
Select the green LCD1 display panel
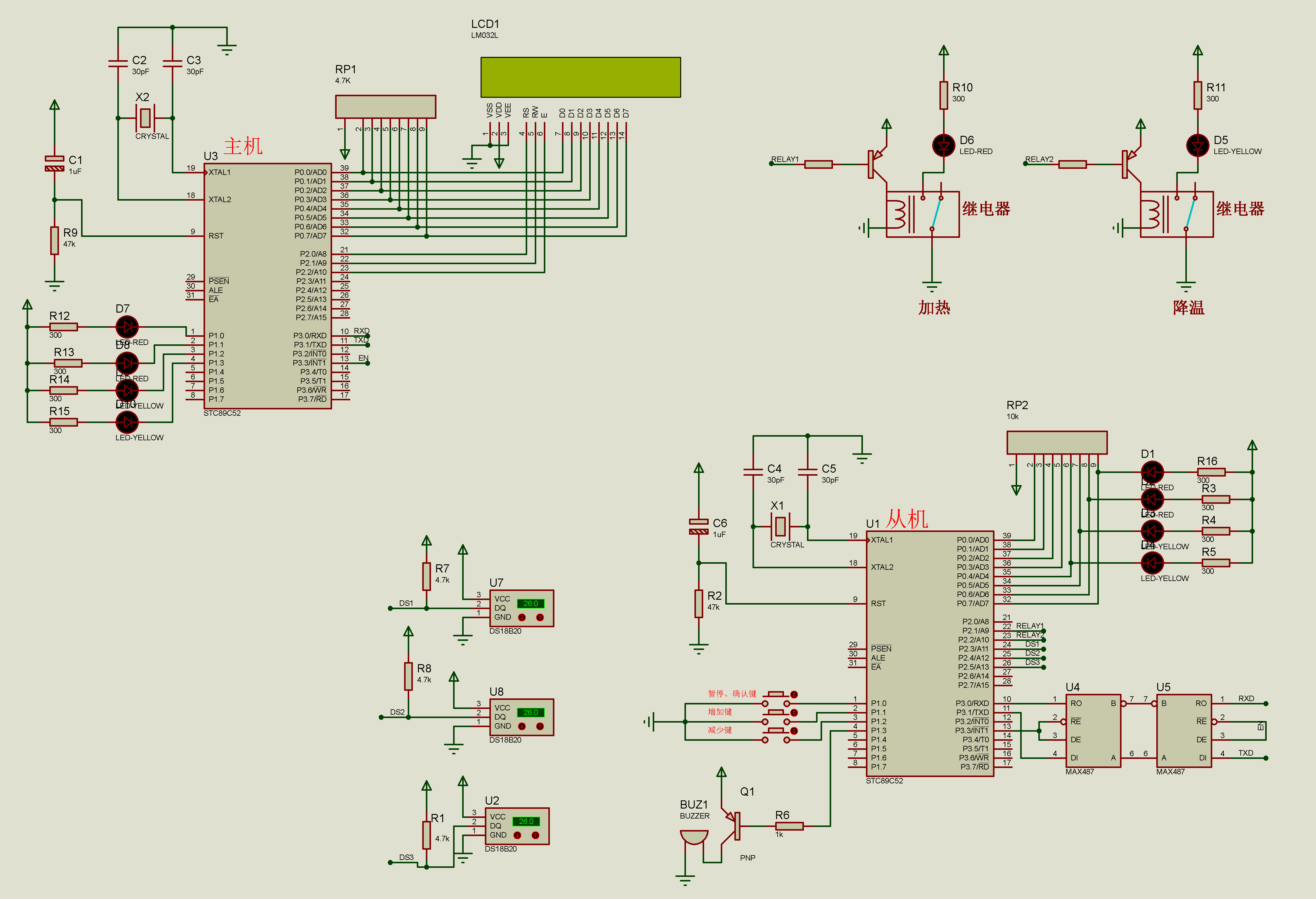580,77
